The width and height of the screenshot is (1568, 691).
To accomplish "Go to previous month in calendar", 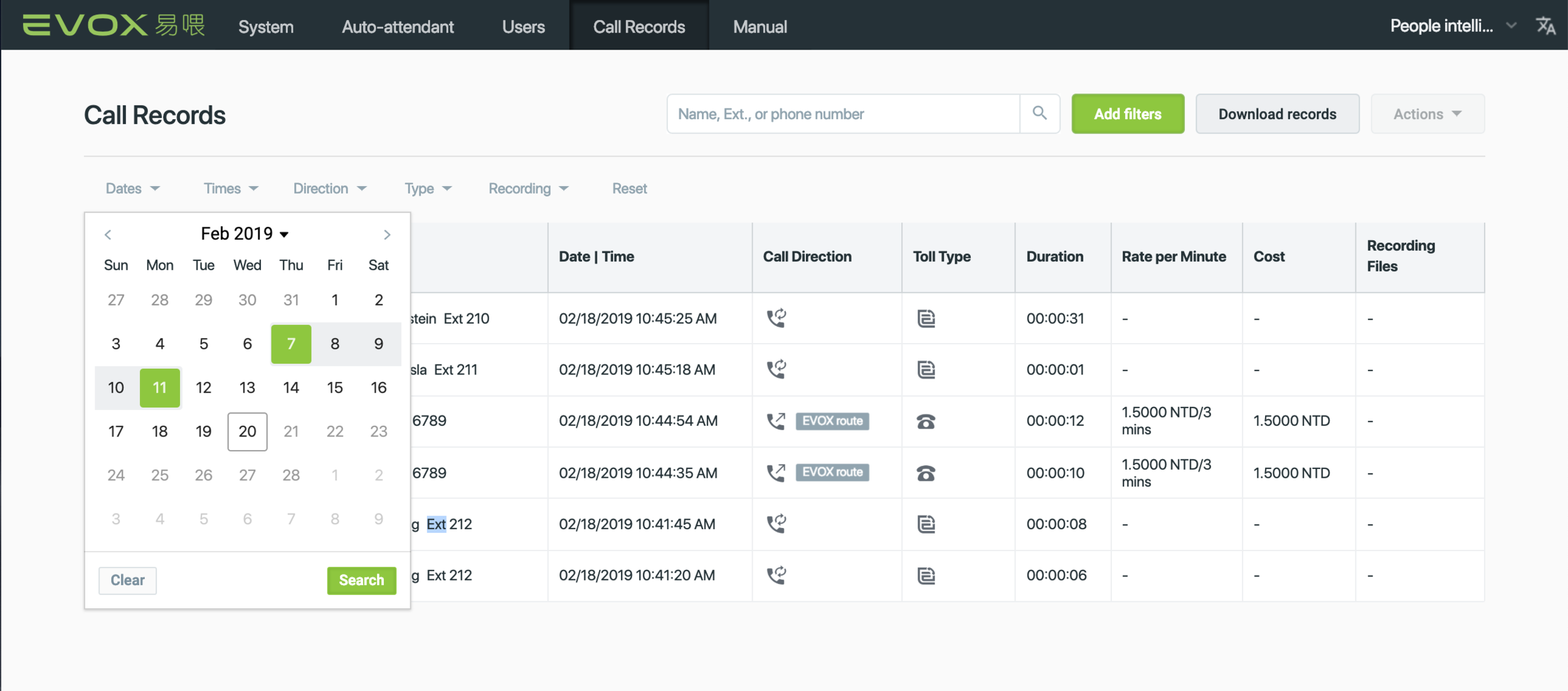I will [108, 235].
